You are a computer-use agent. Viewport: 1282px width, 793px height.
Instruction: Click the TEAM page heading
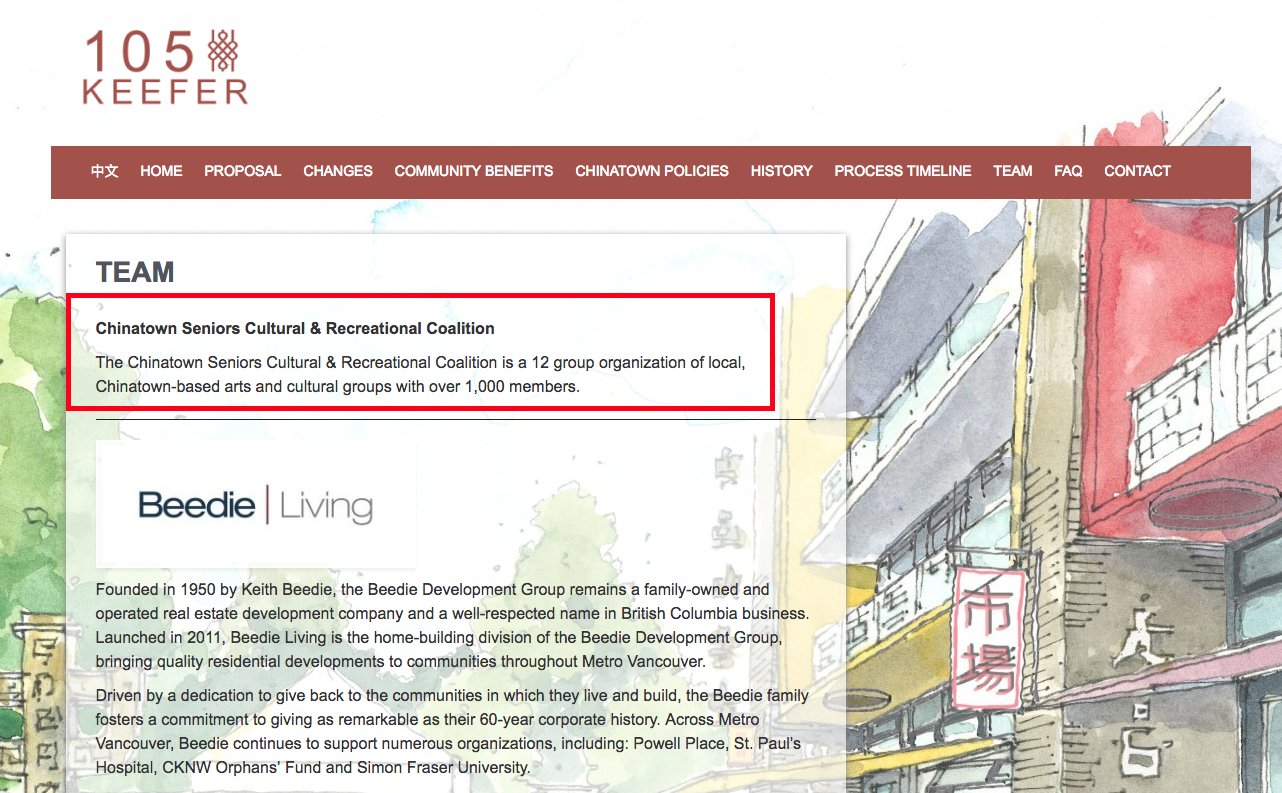135,272
